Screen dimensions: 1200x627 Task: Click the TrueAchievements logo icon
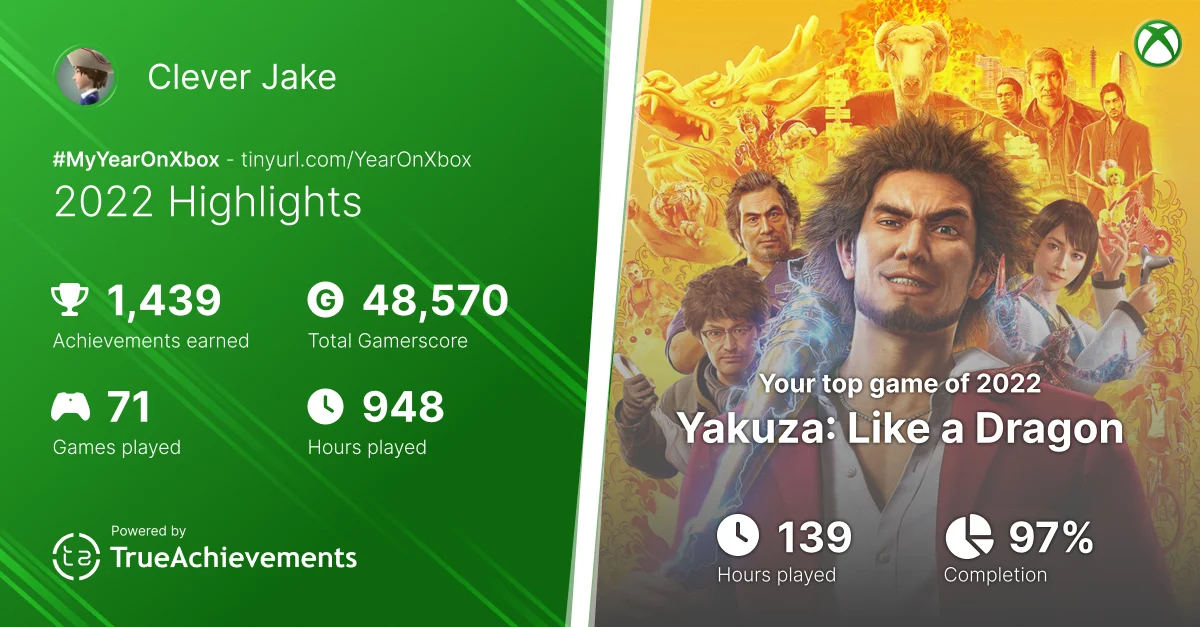75,557
